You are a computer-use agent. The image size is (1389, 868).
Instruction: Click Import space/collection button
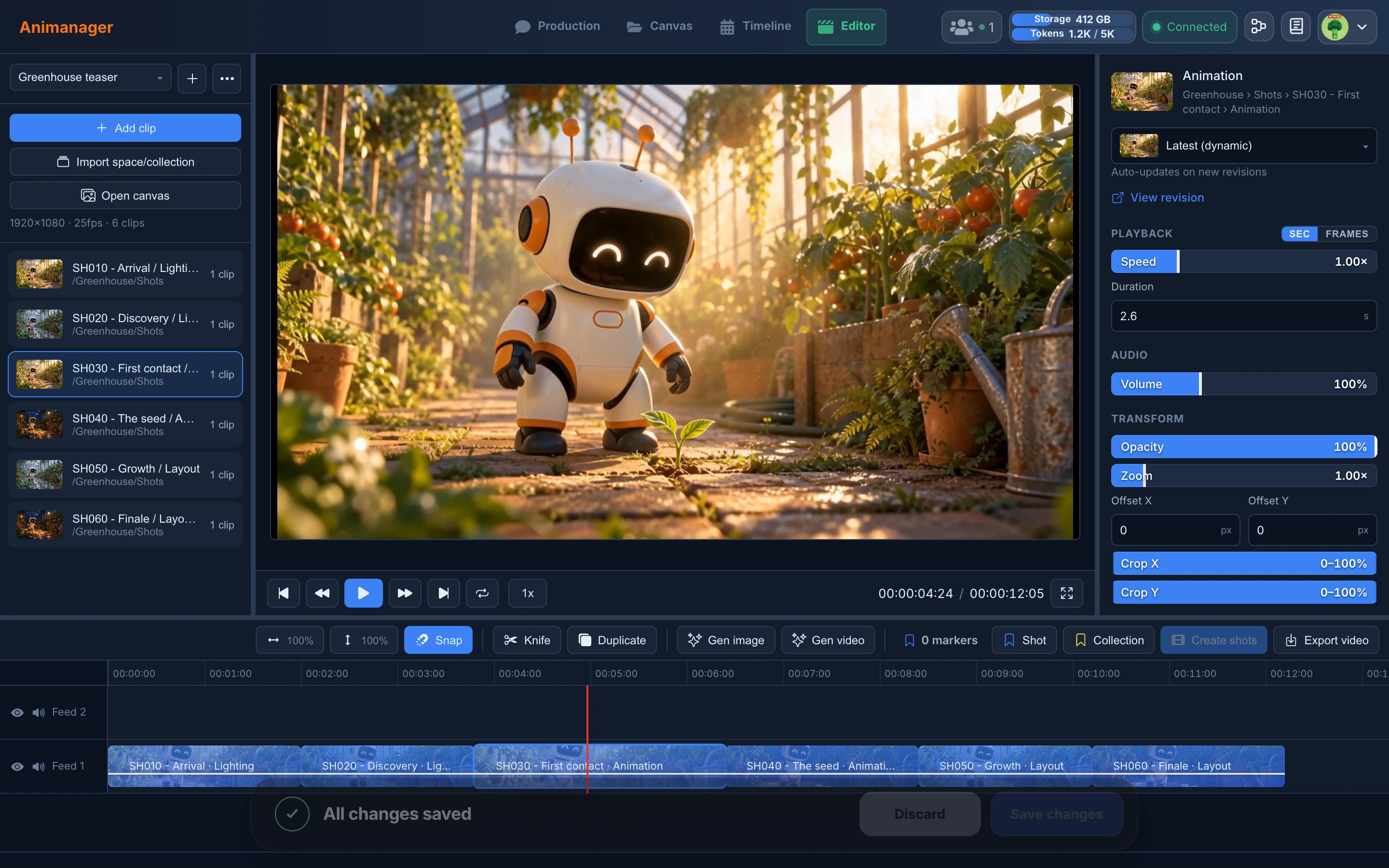[125, 162]
